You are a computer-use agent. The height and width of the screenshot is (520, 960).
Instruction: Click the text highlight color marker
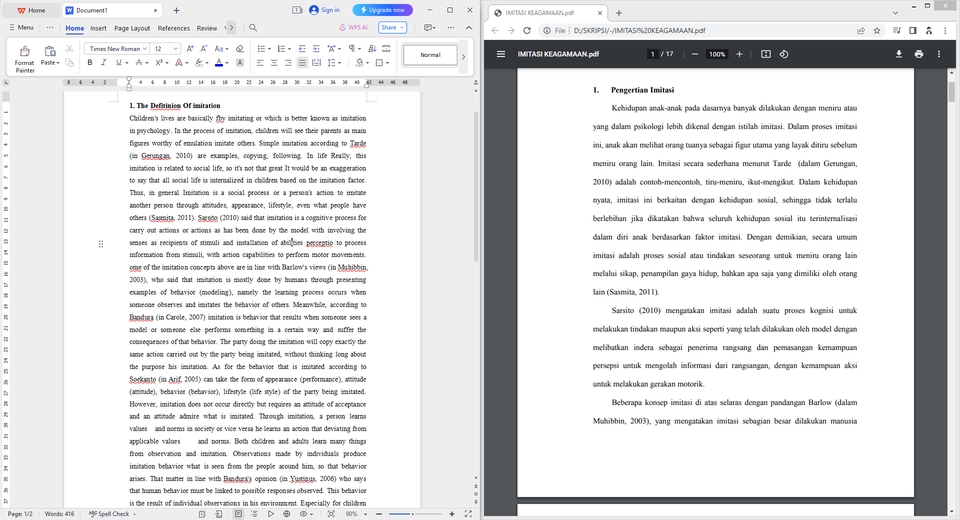click(x=198, y=62)
